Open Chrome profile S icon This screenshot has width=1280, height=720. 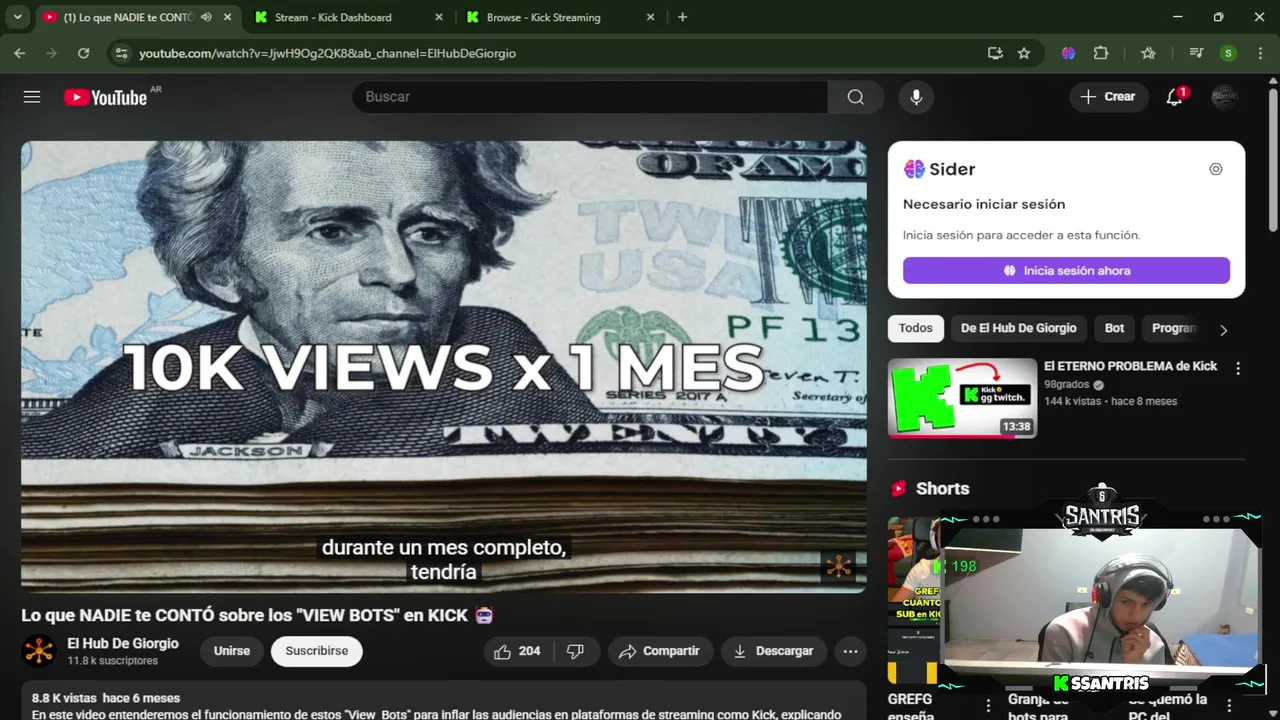(1228, 53)
